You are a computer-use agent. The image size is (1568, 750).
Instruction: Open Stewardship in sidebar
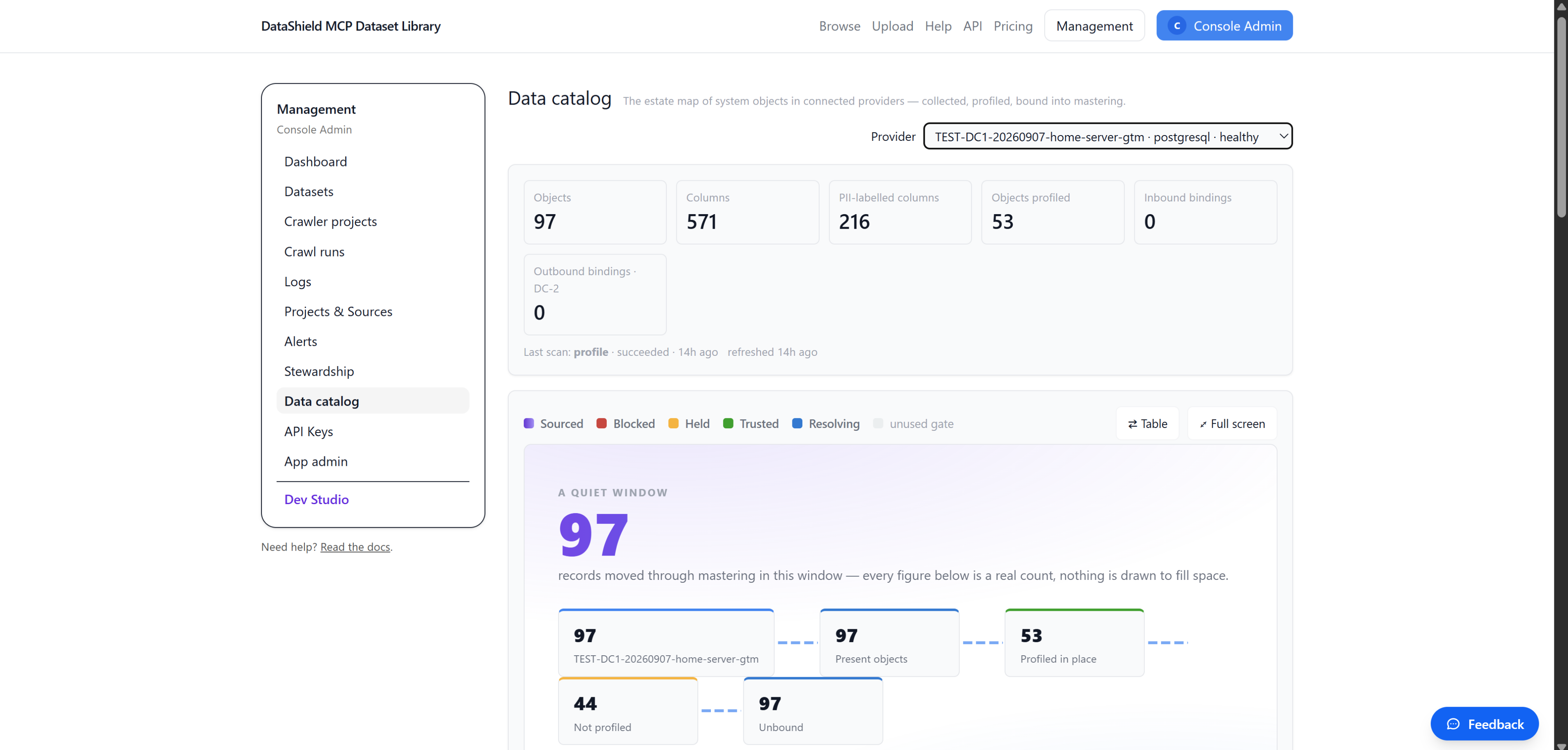click(x=372, y=371)
